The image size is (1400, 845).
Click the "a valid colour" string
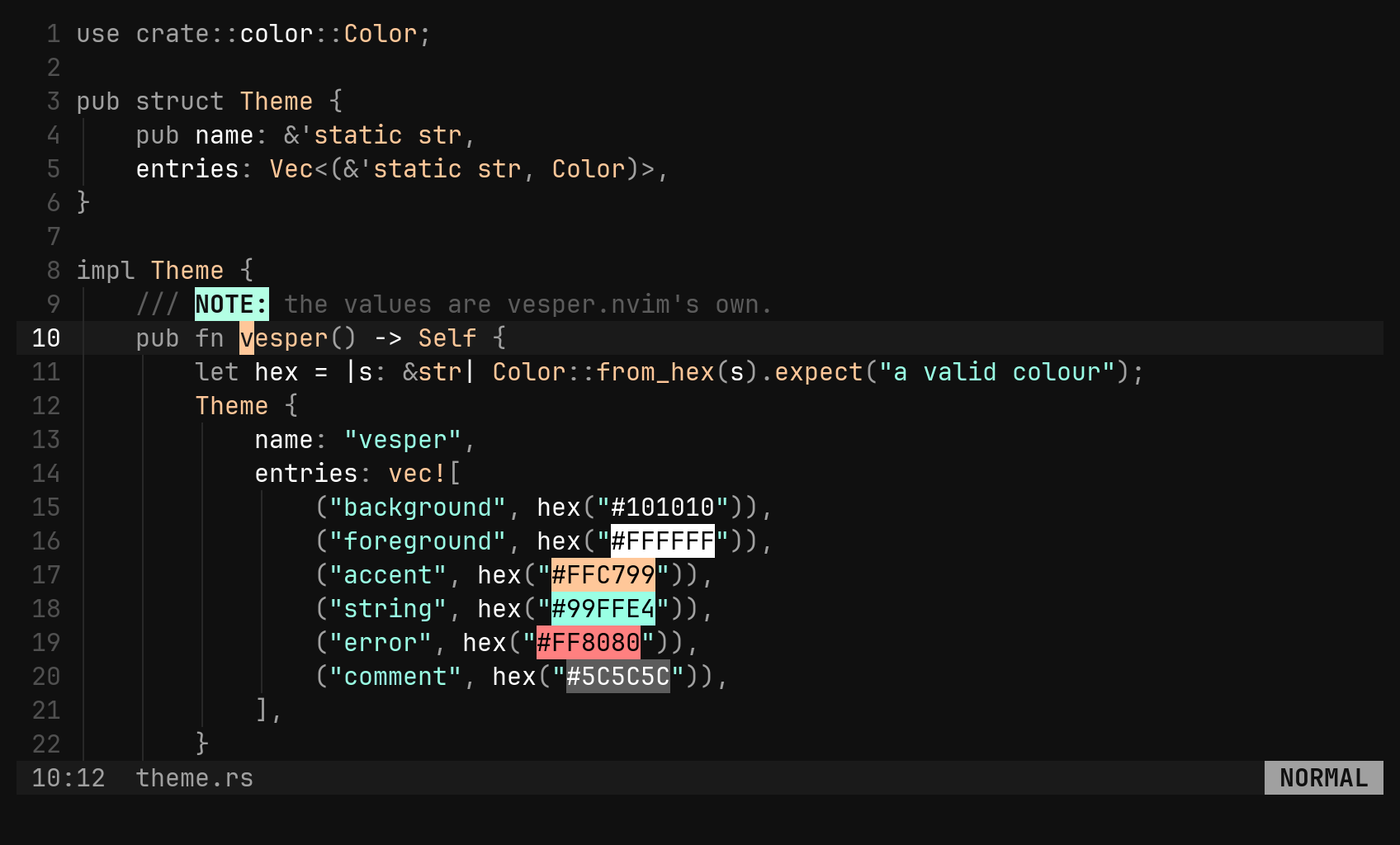997,372
